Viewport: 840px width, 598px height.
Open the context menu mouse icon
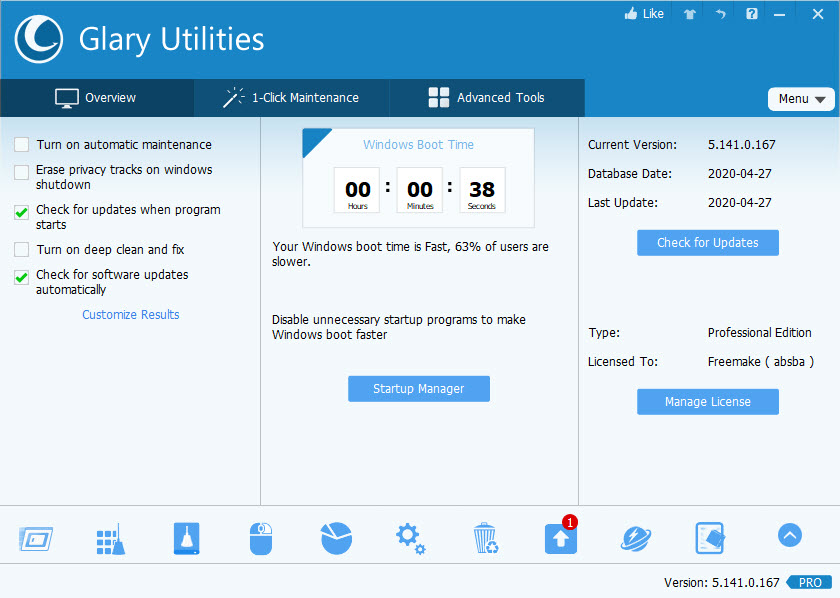pos(261,539)
